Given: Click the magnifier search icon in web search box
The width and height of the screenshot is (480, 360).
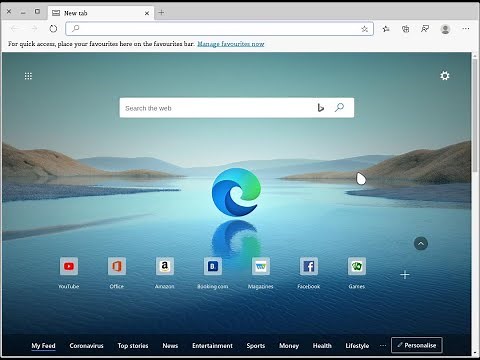Looking at the screenshot, I should click(339, 107).
